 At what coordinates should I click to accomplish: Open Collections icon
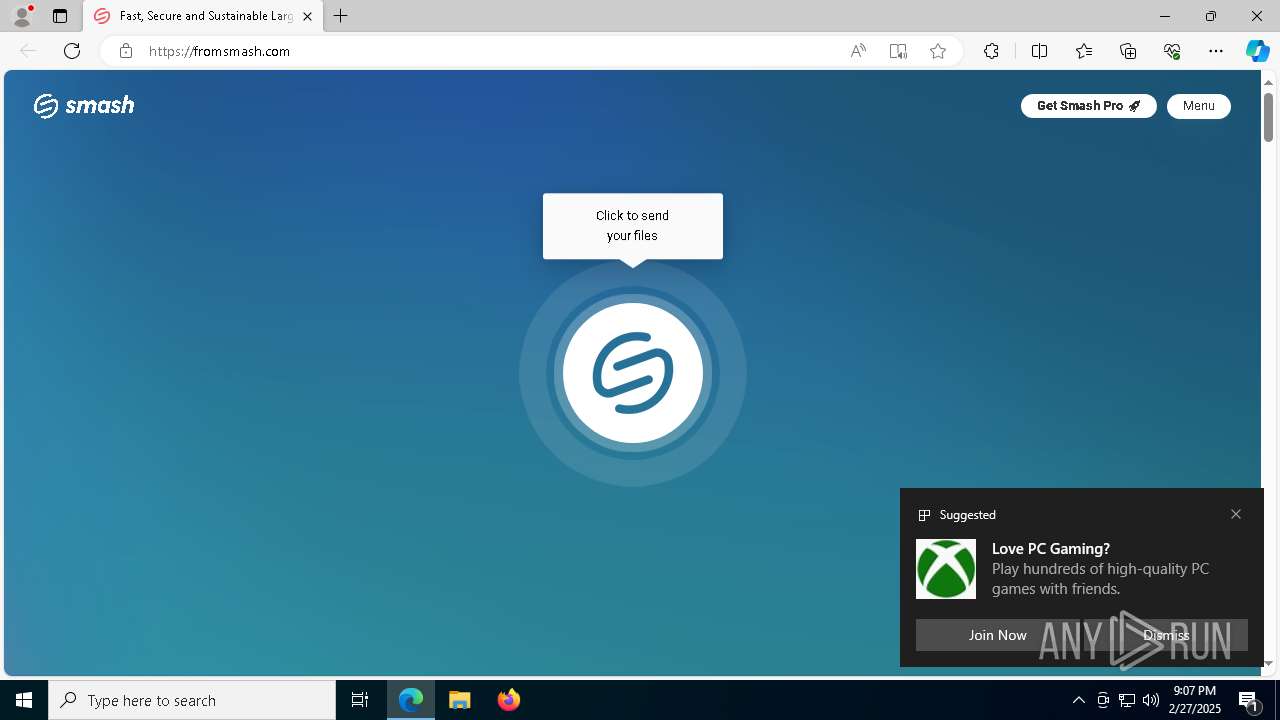click(1128, 51)
